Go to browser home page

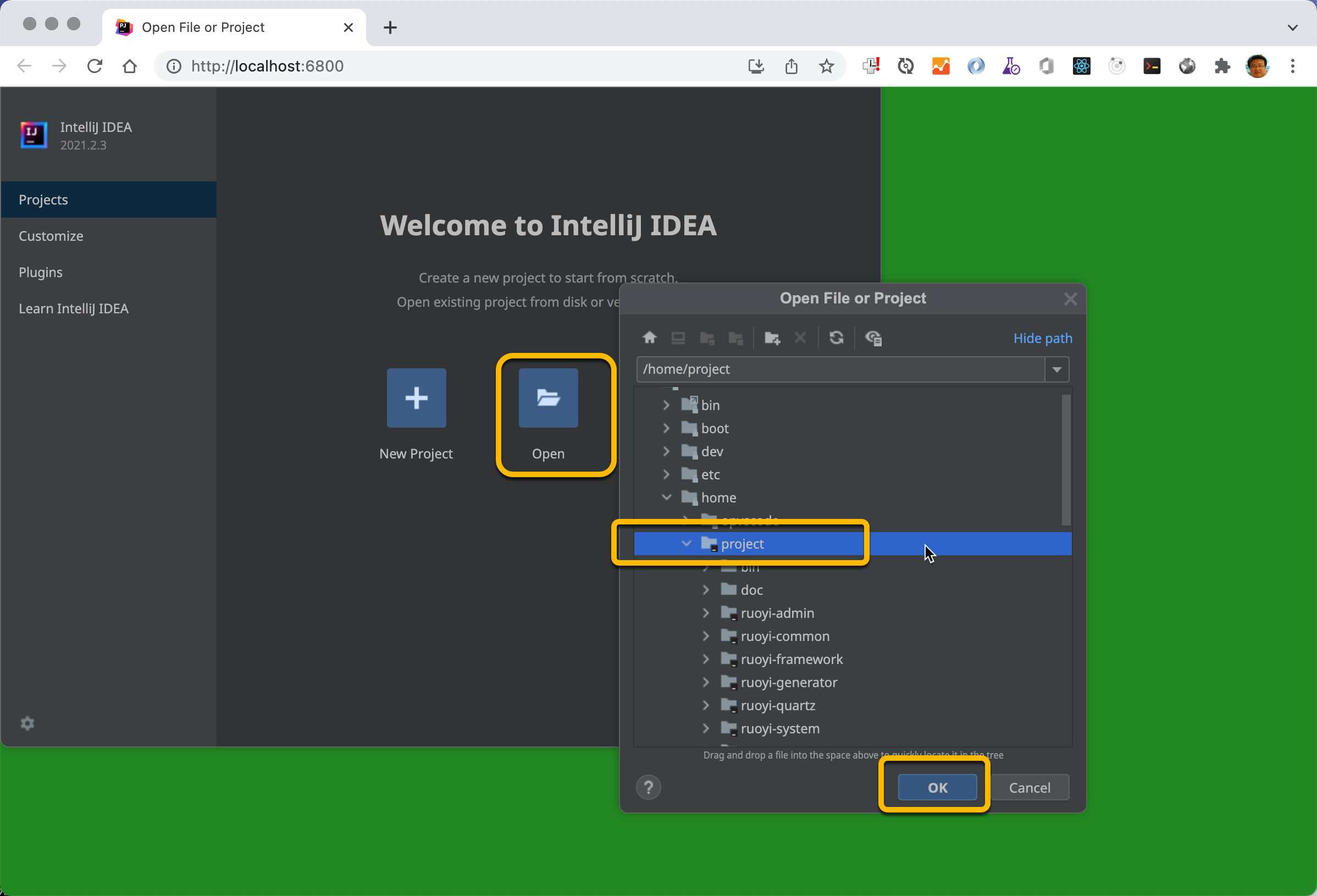point(130,67)
